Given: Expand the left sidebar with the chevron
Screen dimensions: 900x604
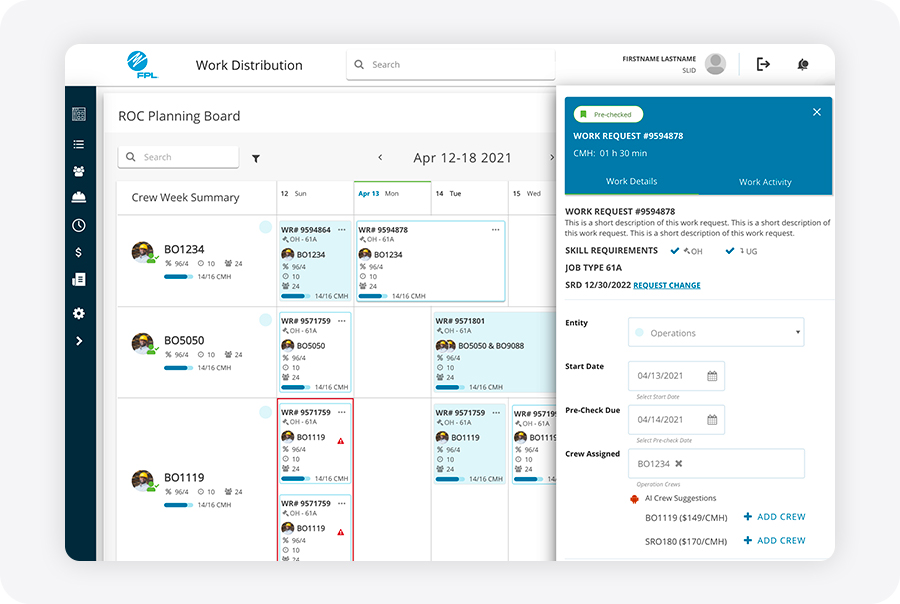Looking at the screenshot, I should (x=79, y=341).
